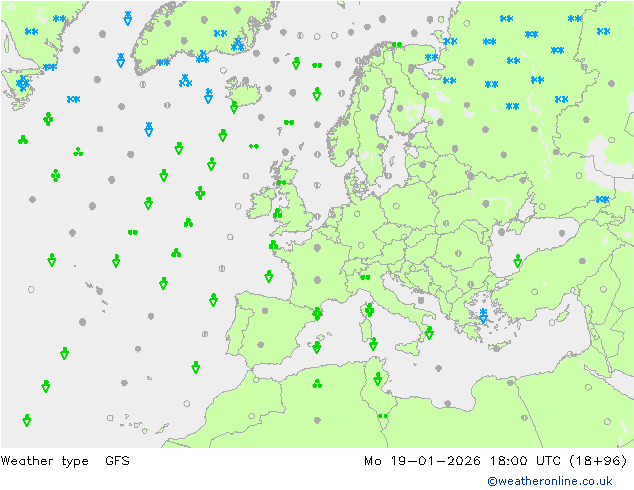Click the blue snow shower symbol over Greece
The height and width of the screenshot is (490, 634).
coord(483,315)
